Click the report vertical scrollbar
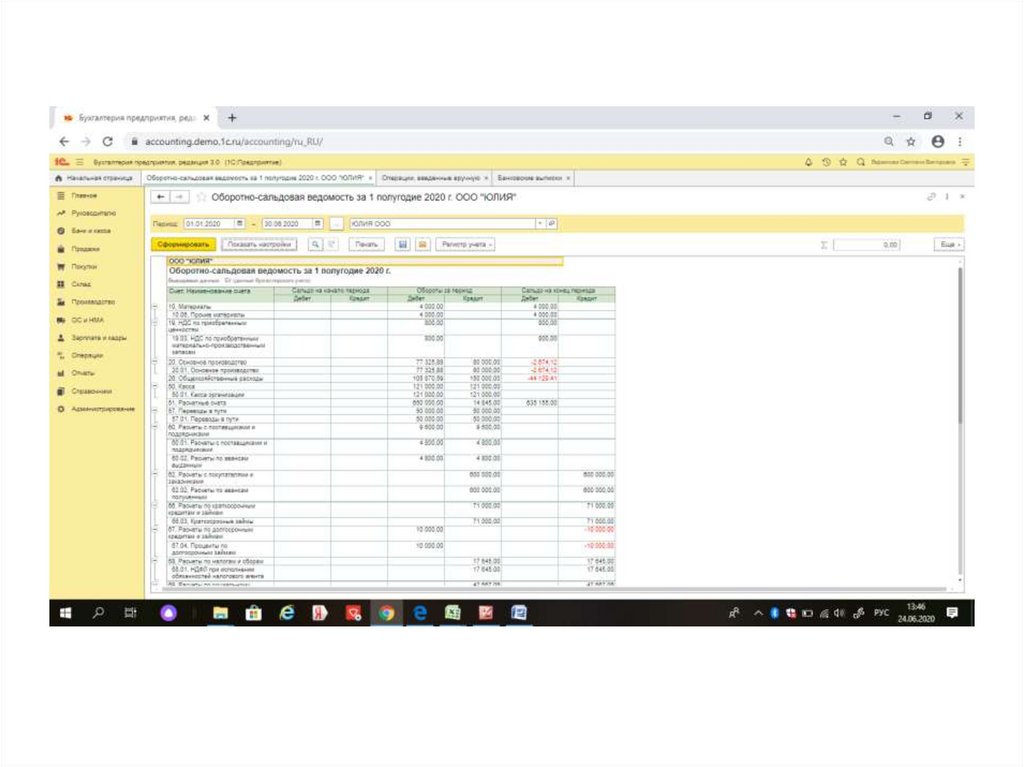Image resolution: width=1024 pixels, height=767 pixels. [x=960, y=346]
